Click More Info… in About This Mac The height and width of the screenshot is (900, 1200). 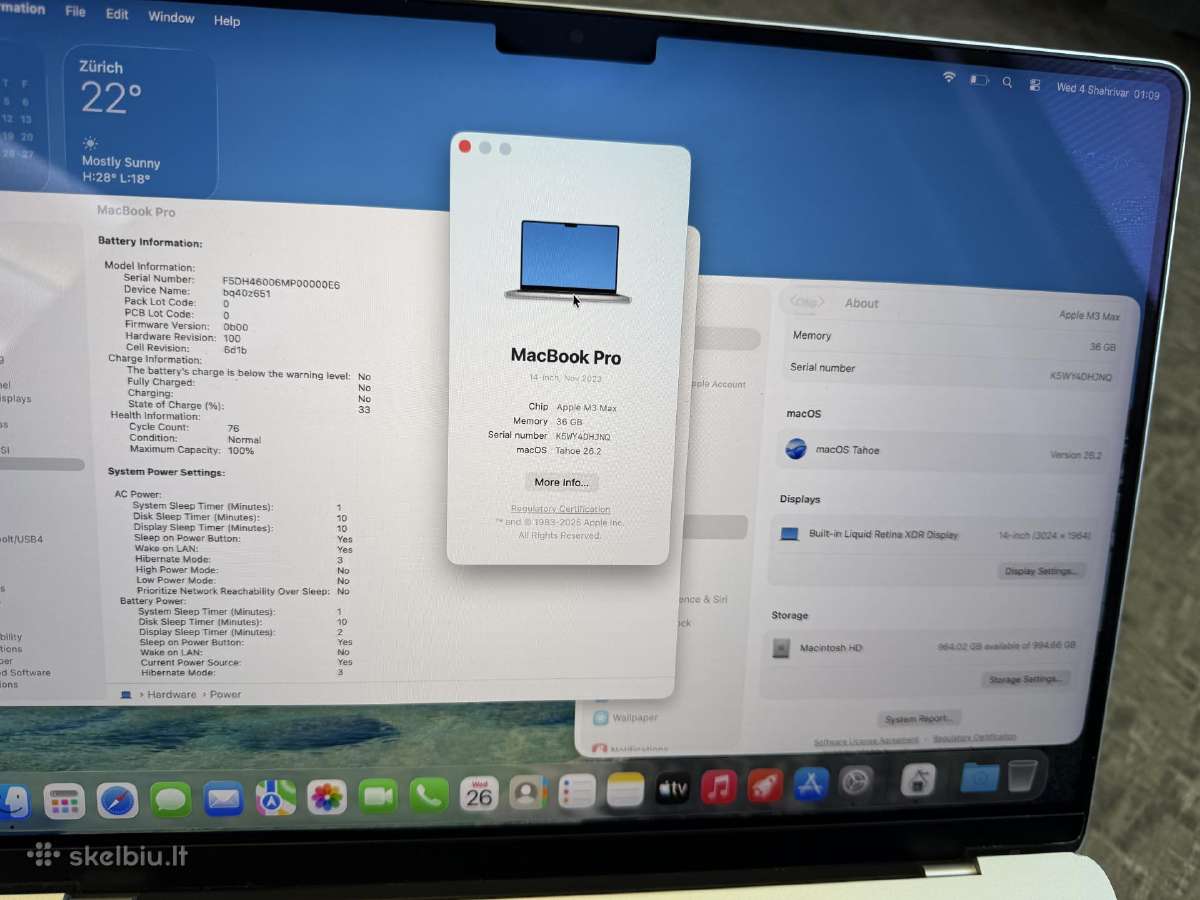[x=562, y=482]
